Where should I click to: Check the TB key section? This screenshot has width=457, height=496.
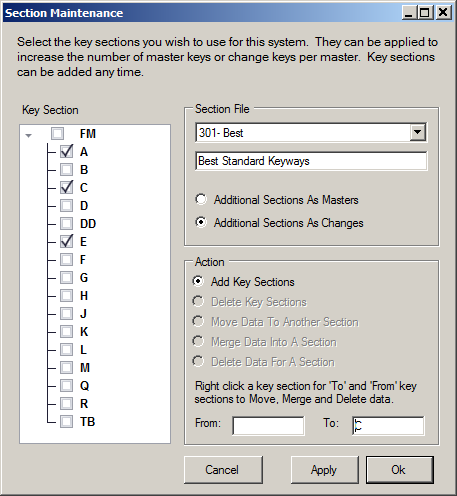(x=66, y=422)
